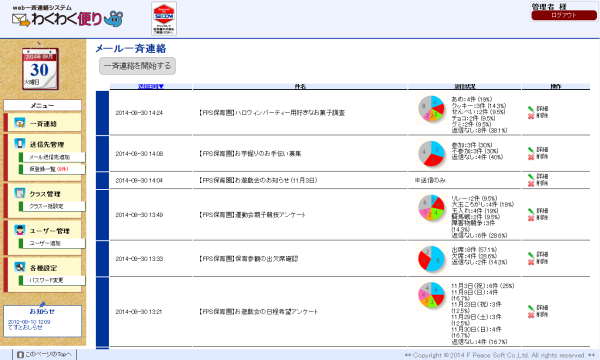Delete the お芋掘りのお手伝い募集 row
The image size is (600, 360).
538,157
